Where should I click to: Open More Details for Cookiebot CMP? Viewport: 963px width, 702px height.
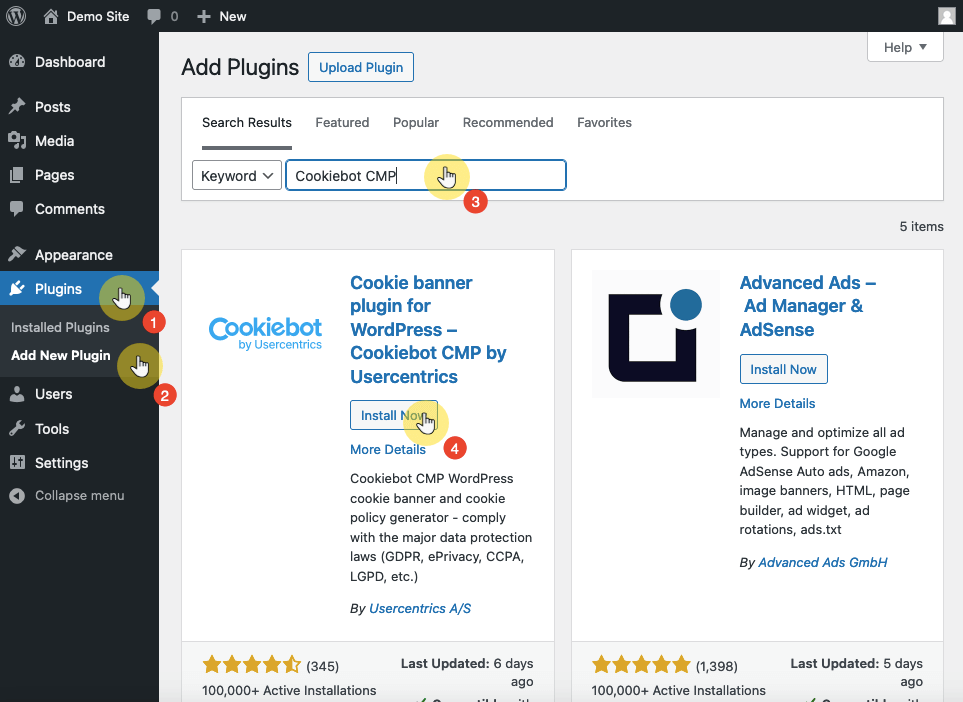click(388, 450)
